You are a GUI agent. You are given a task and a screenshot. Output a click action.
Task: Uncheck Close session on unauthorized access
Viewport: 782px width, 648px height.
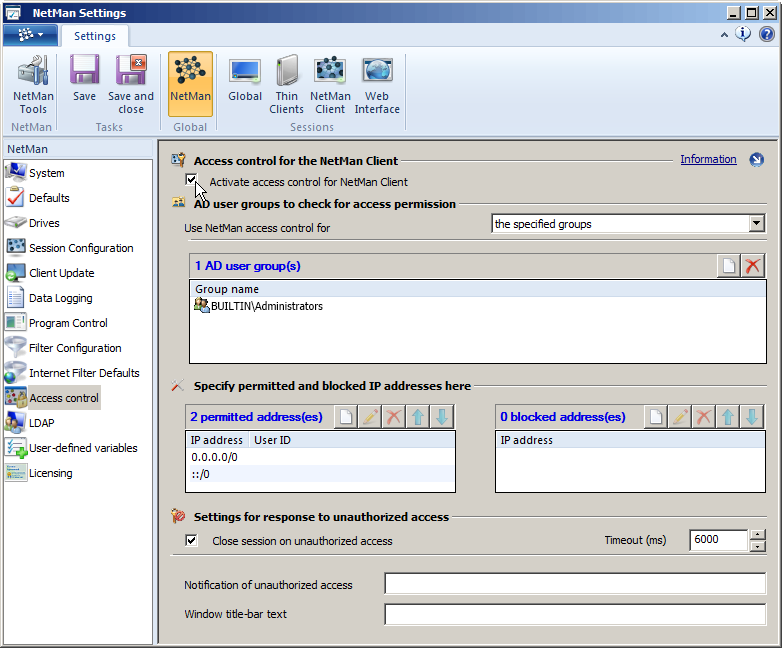click(x=192, y=541)
